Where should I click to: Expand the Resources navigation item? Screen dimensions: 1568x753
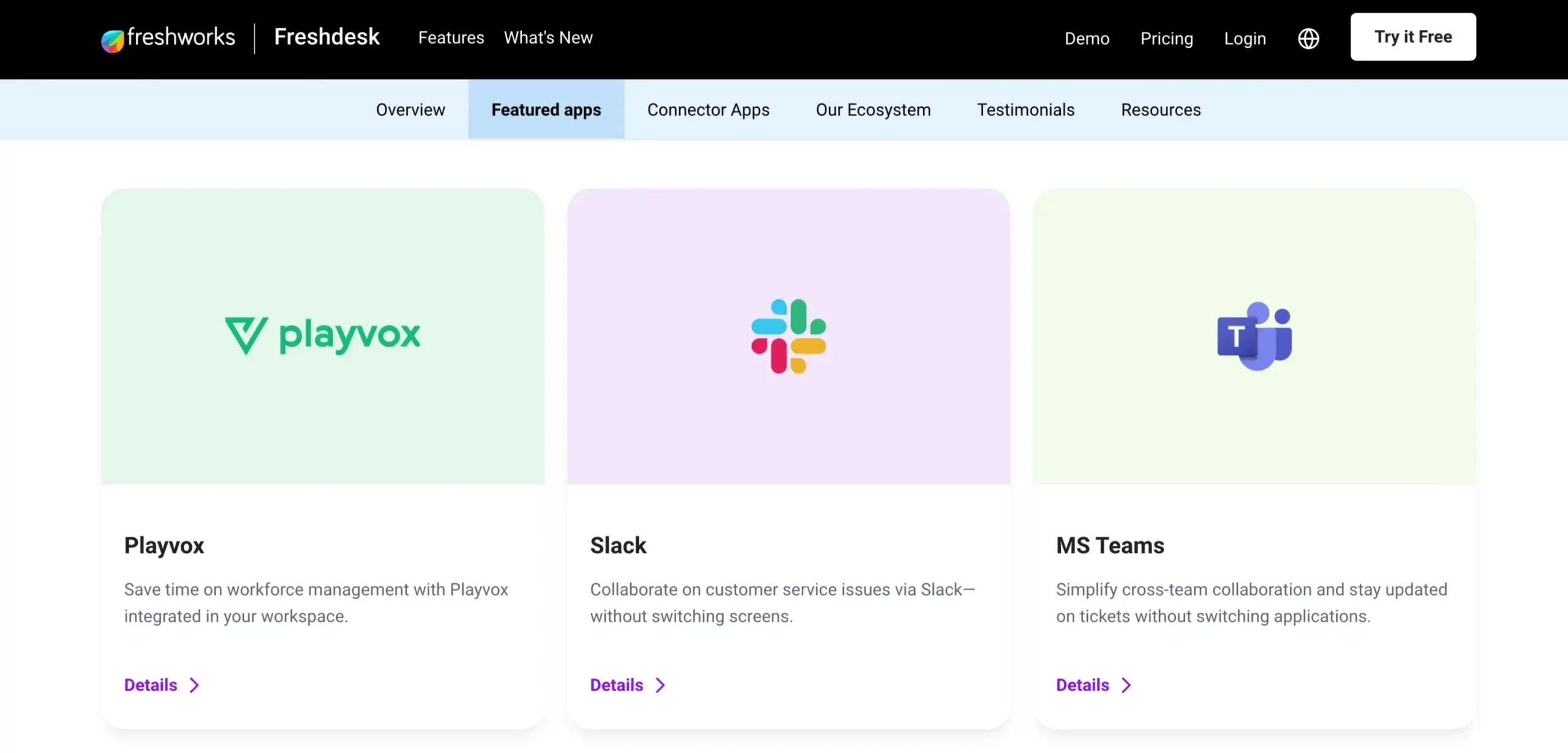click(1161, 109)
